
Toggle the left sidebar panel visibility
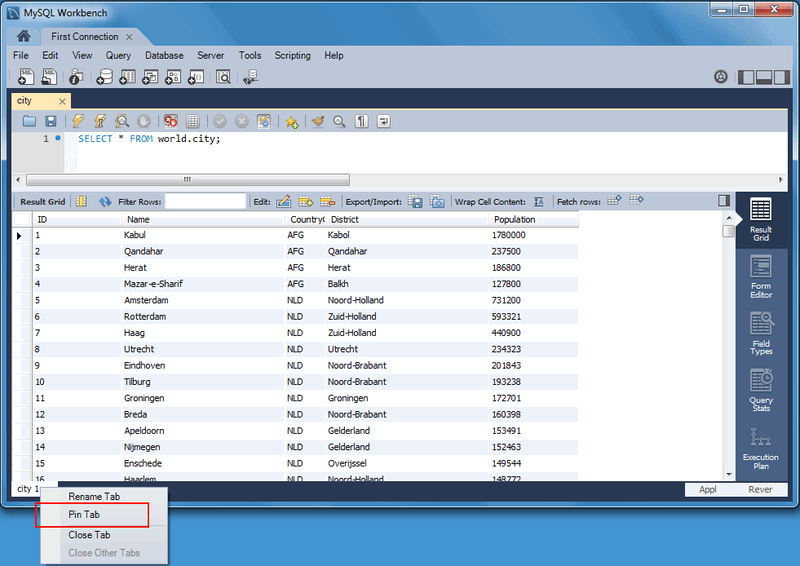[x=745, y=77]
